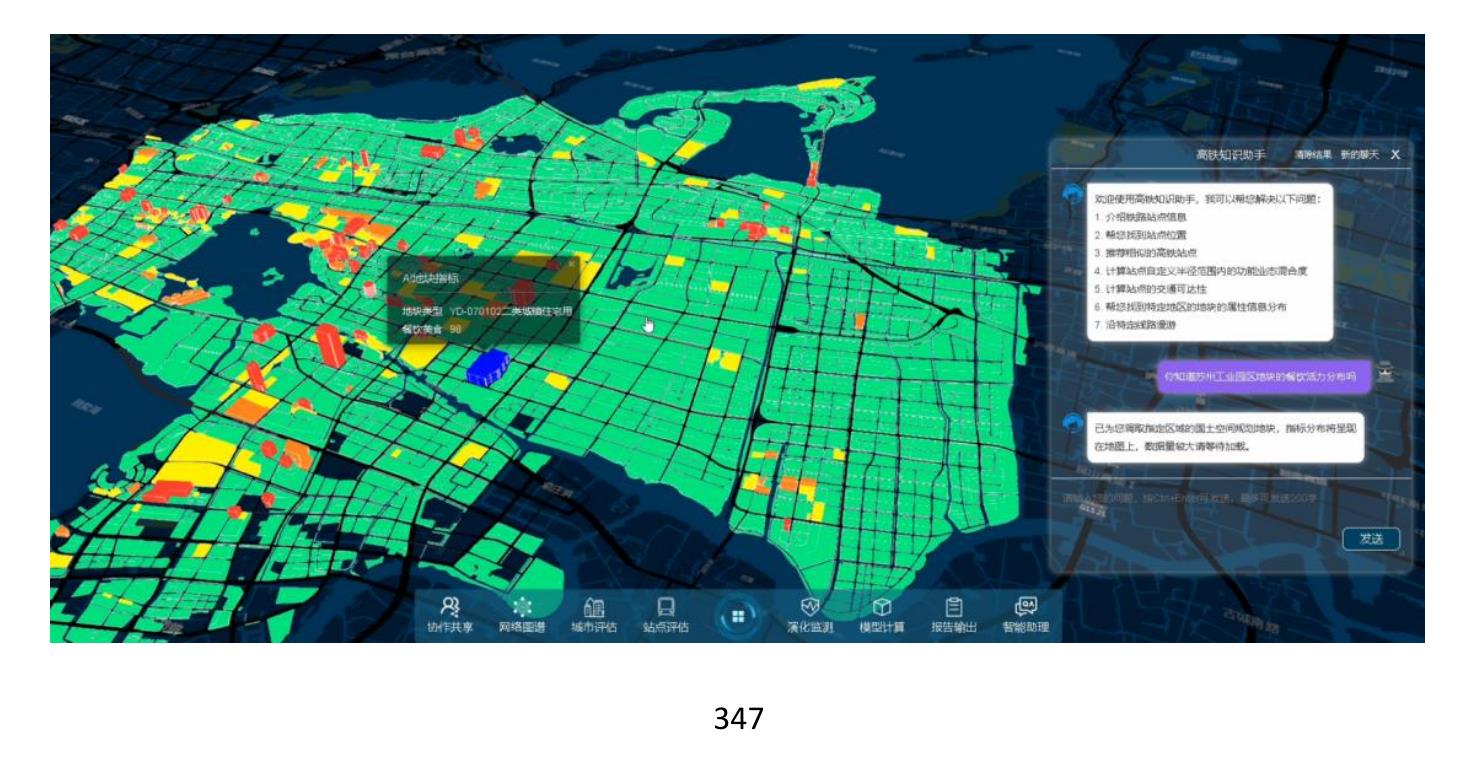Select the 城市评估 city evaluation icon

tap(593, 615)
